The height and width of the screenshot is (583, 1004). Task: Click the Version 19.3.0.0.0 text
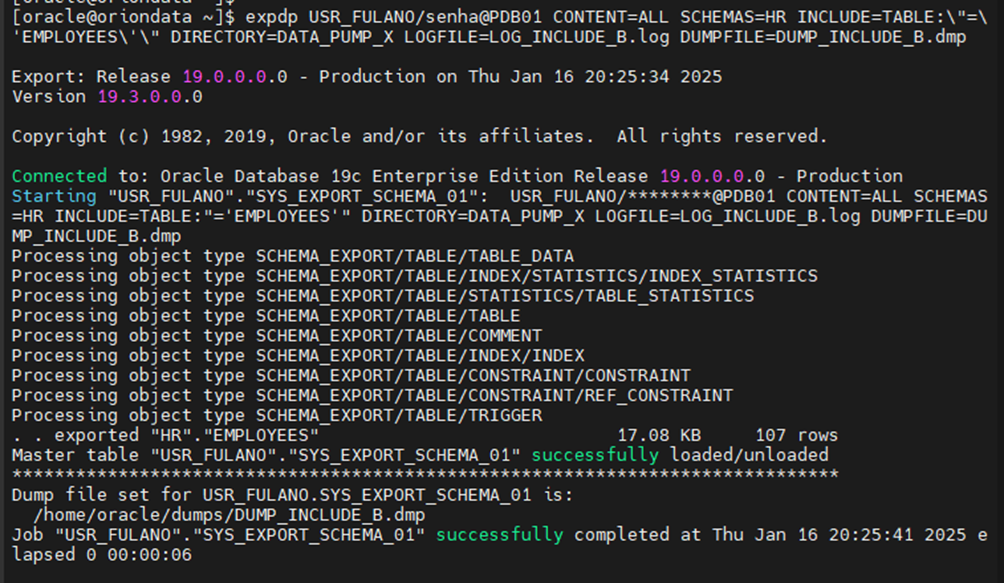tap(107, 97)
